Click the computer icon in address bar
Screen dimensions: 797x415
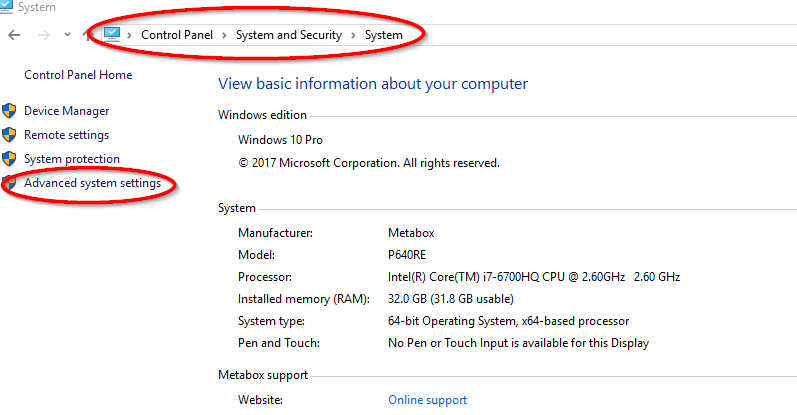click(x=112, y=35)
